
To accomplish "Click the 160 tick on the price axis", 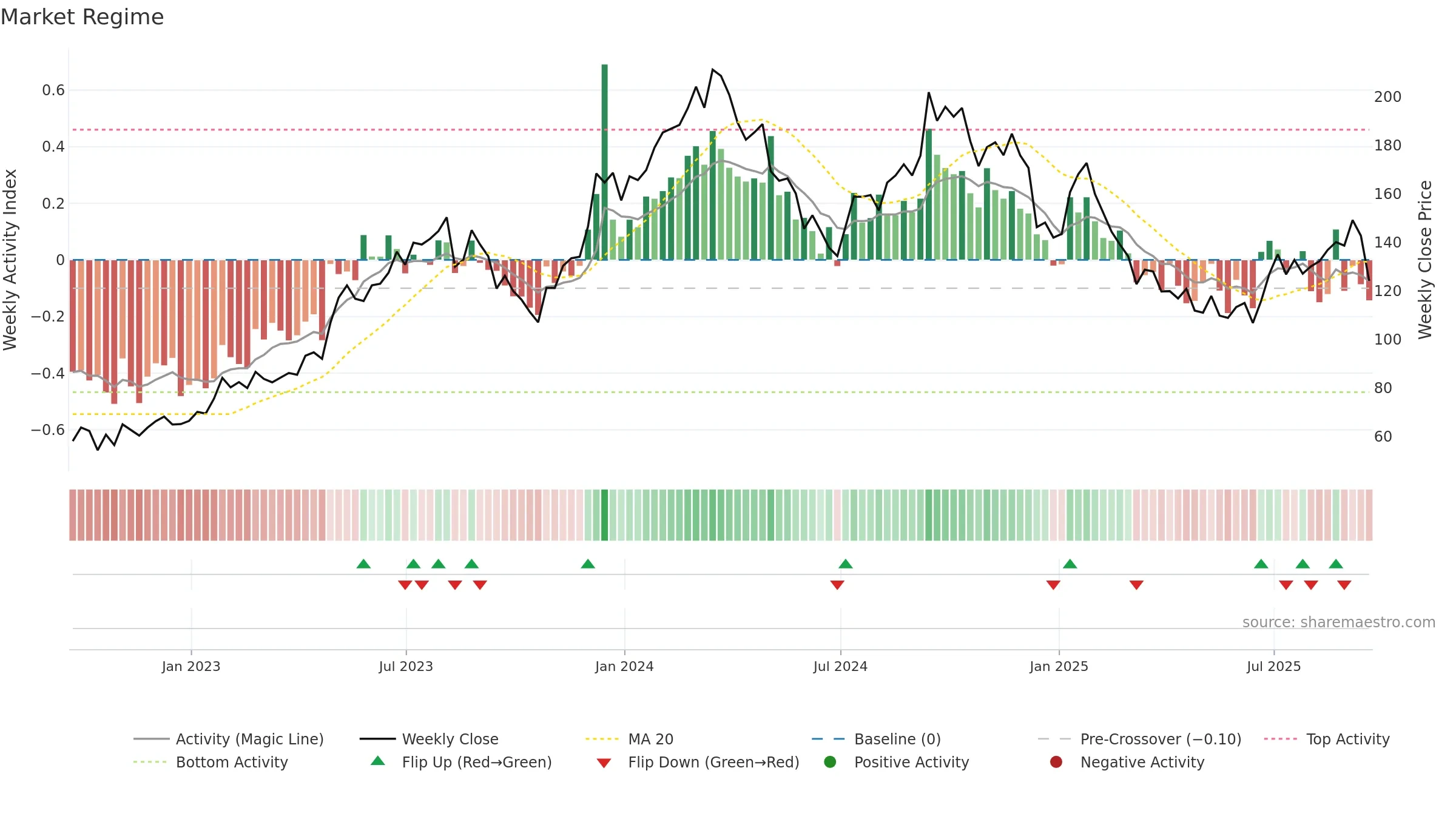I will [x=1388, y=194].
